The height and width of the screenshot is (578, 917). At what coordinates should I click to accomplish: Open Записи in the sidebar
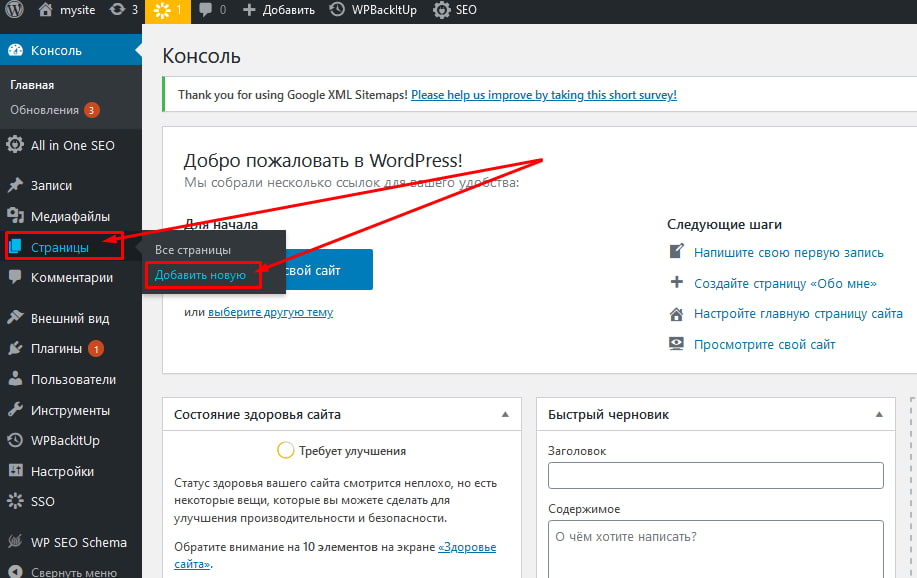click(51, 185)
